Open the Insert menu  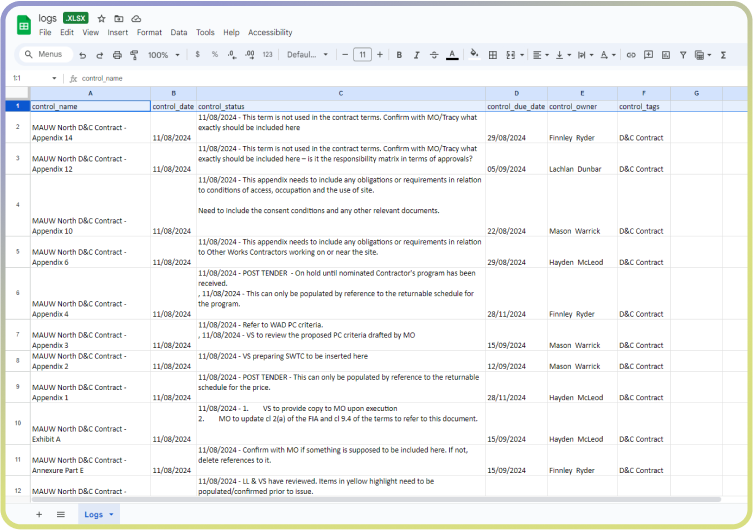(117, 32)
